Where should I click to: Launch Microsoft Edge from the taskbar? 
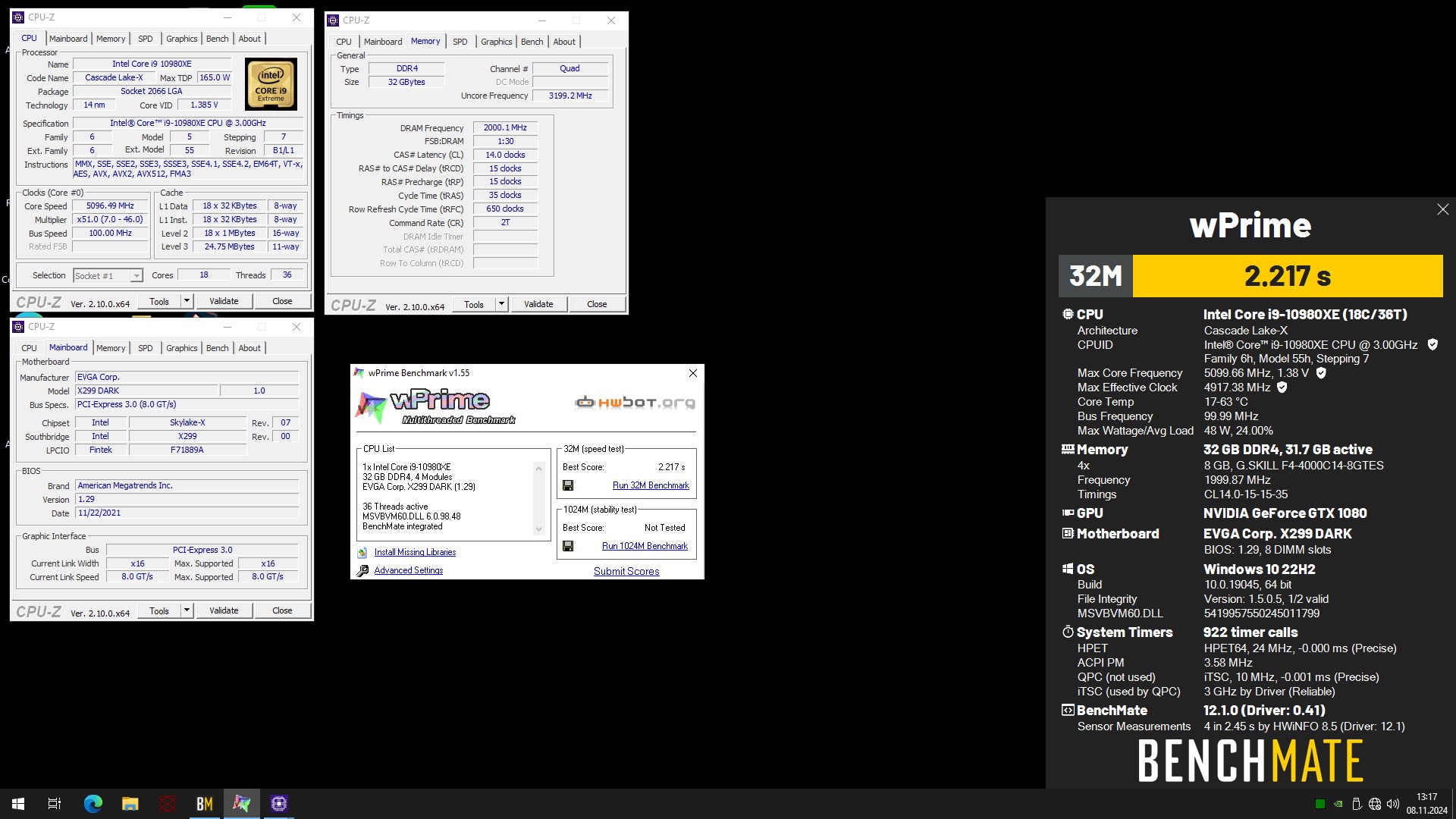click(93, 804)
